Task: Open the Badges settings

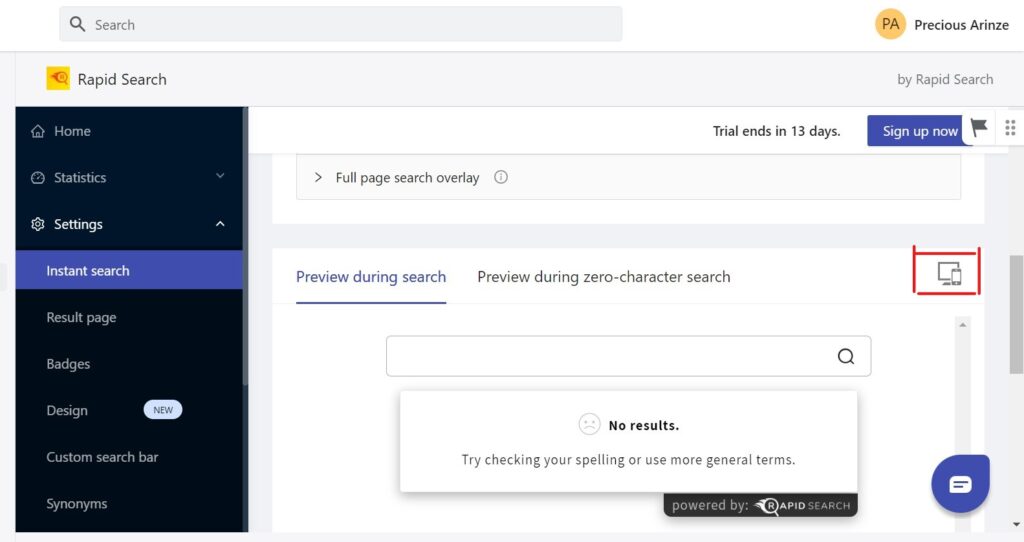Action: click(x=68, y=364)
